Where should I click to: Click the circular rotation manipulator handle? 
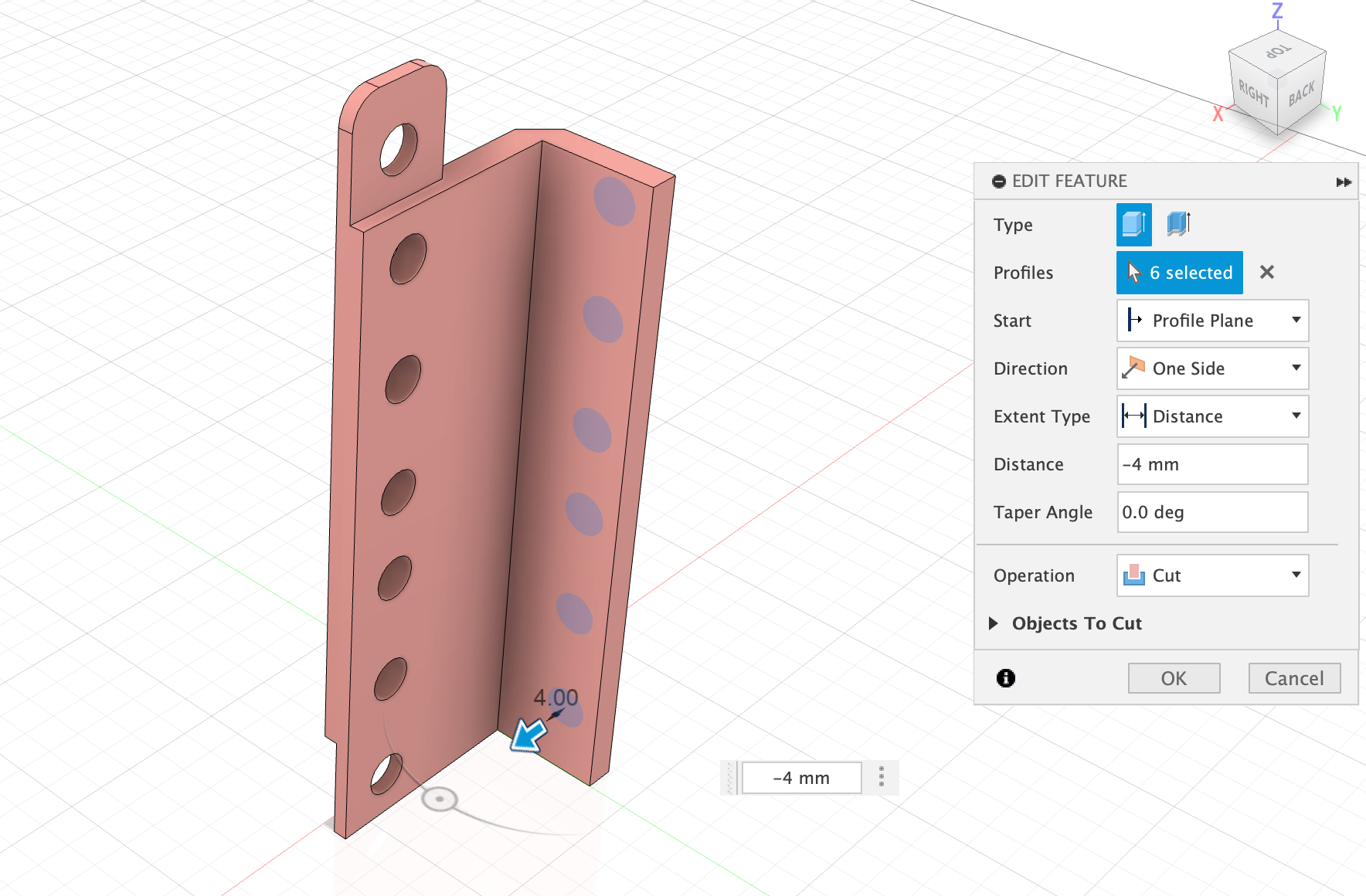pyautogui.click(x=440, y=799)
